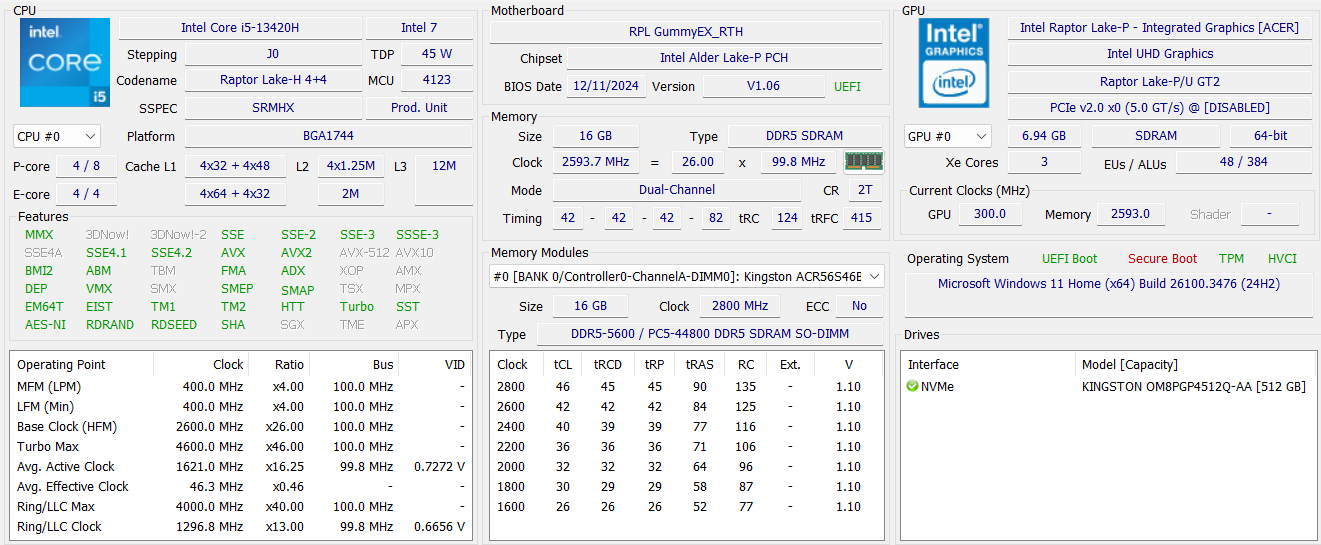
Task: Select the Base Clock (HFM) row
Action: click(241, 426)
